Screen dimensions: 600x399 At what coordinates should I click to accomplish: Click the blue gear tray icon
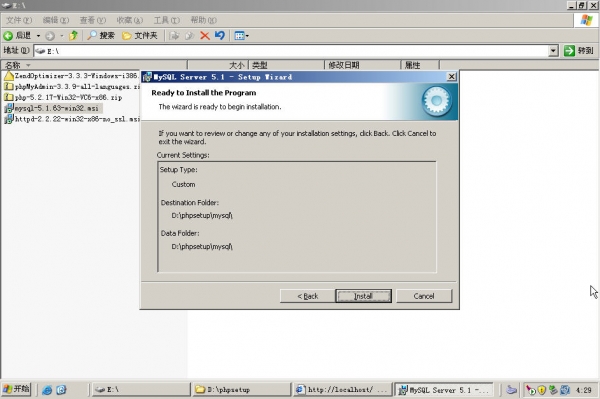pyautogui.click(x=565, y=390)
